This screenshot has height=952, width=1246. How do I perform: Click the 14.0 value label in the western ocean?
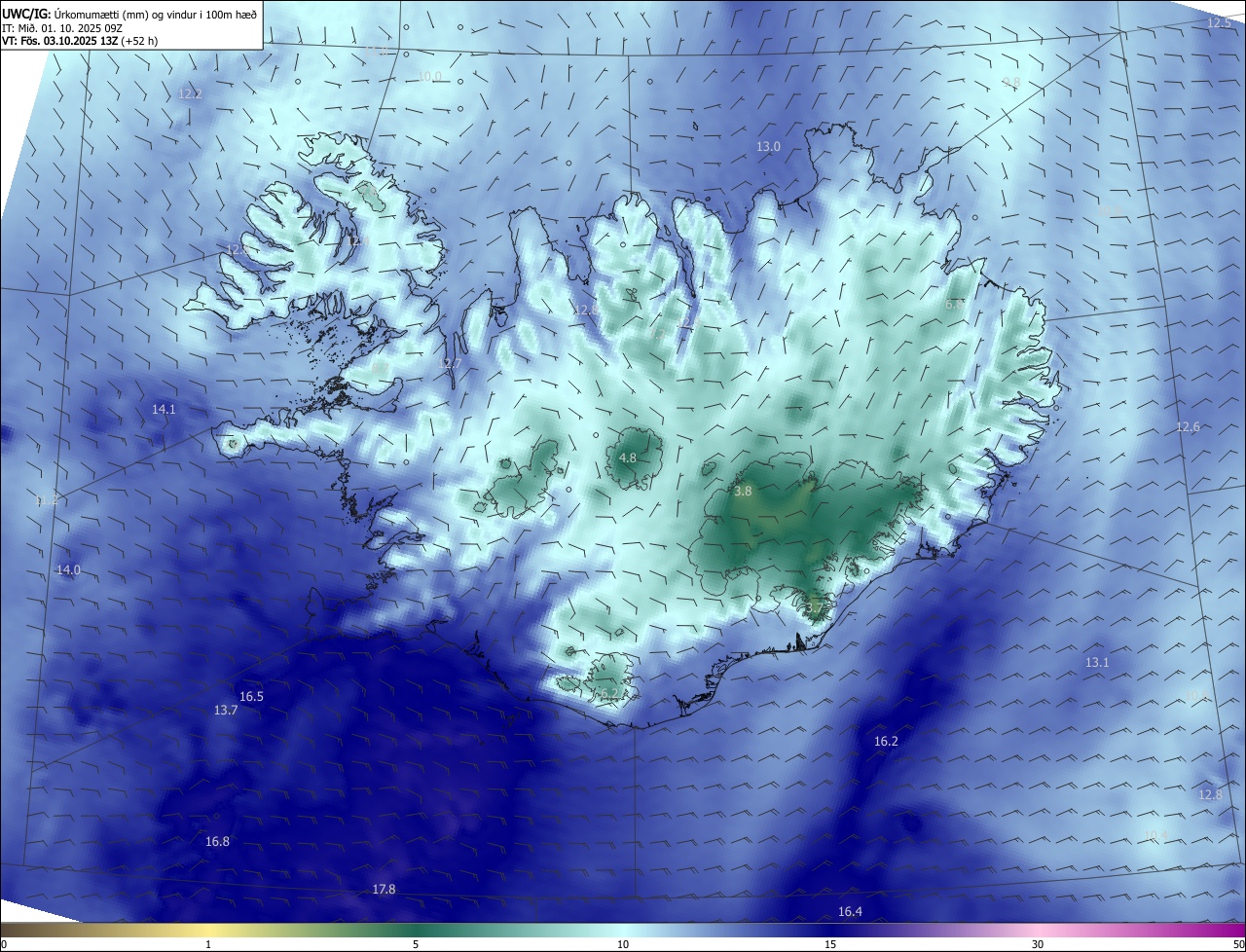(68, 570)
